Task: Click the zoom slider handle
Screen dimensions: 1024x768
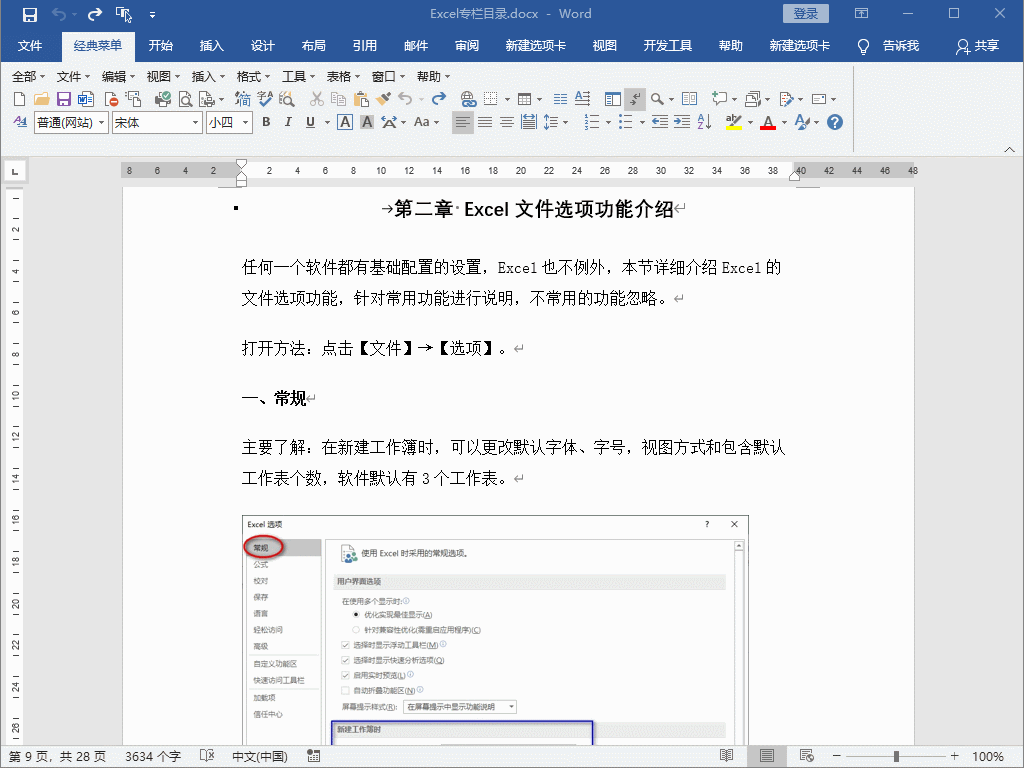Action: 896,756
